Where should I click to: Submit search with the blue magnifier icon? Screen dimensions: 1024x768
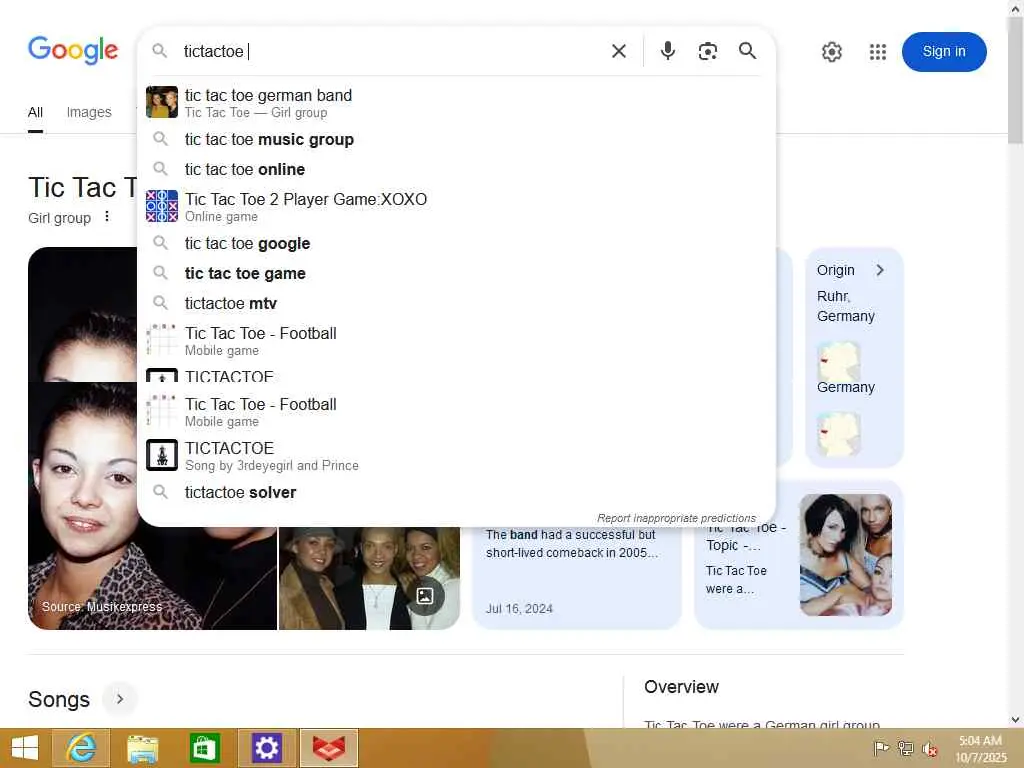pos(747,51)
